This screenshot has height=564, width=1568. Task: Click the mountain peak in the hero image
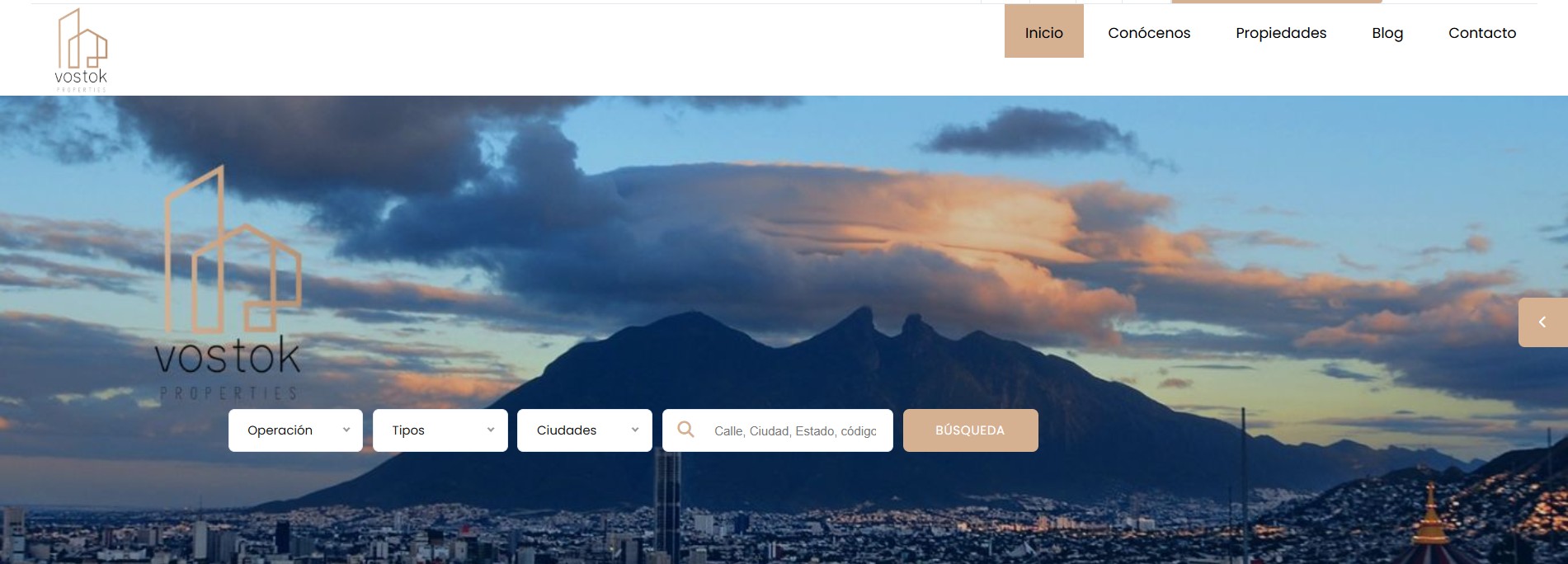862,317
